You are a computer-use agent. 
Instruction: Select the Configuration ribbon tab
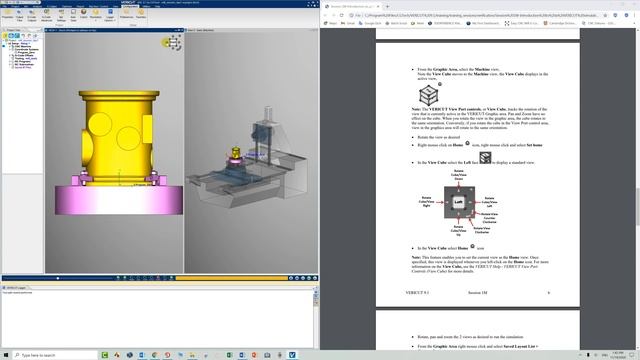(x=130, y=6)
